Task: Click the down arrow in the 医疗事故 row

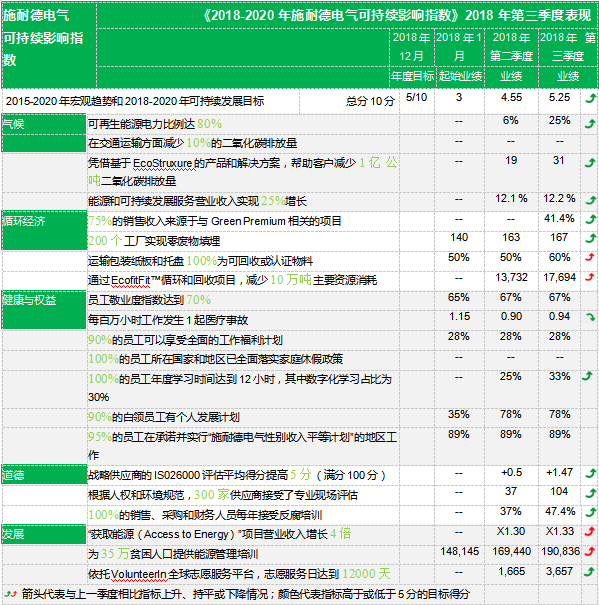Action: tap(591, 318)
